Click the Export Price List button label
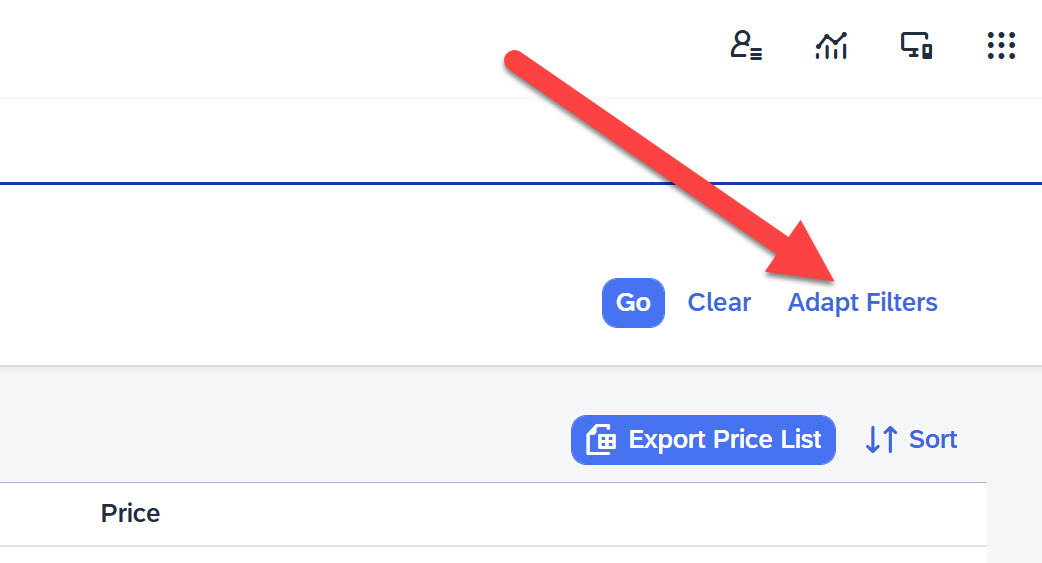Screen dimensions: 1042x563 [x=724, y=439]
